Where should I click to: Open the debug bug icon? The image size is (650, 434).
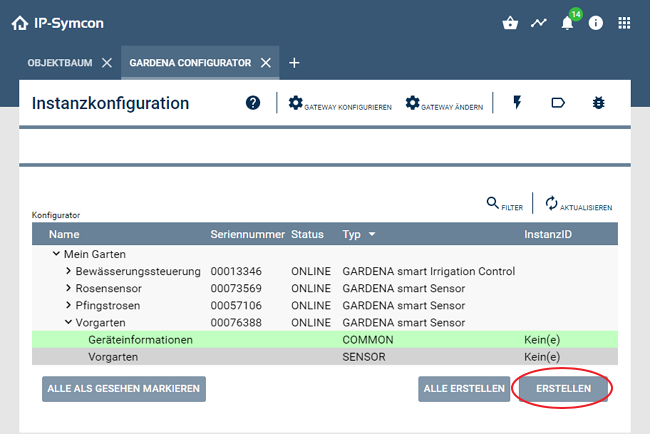(x=598, y=103)
